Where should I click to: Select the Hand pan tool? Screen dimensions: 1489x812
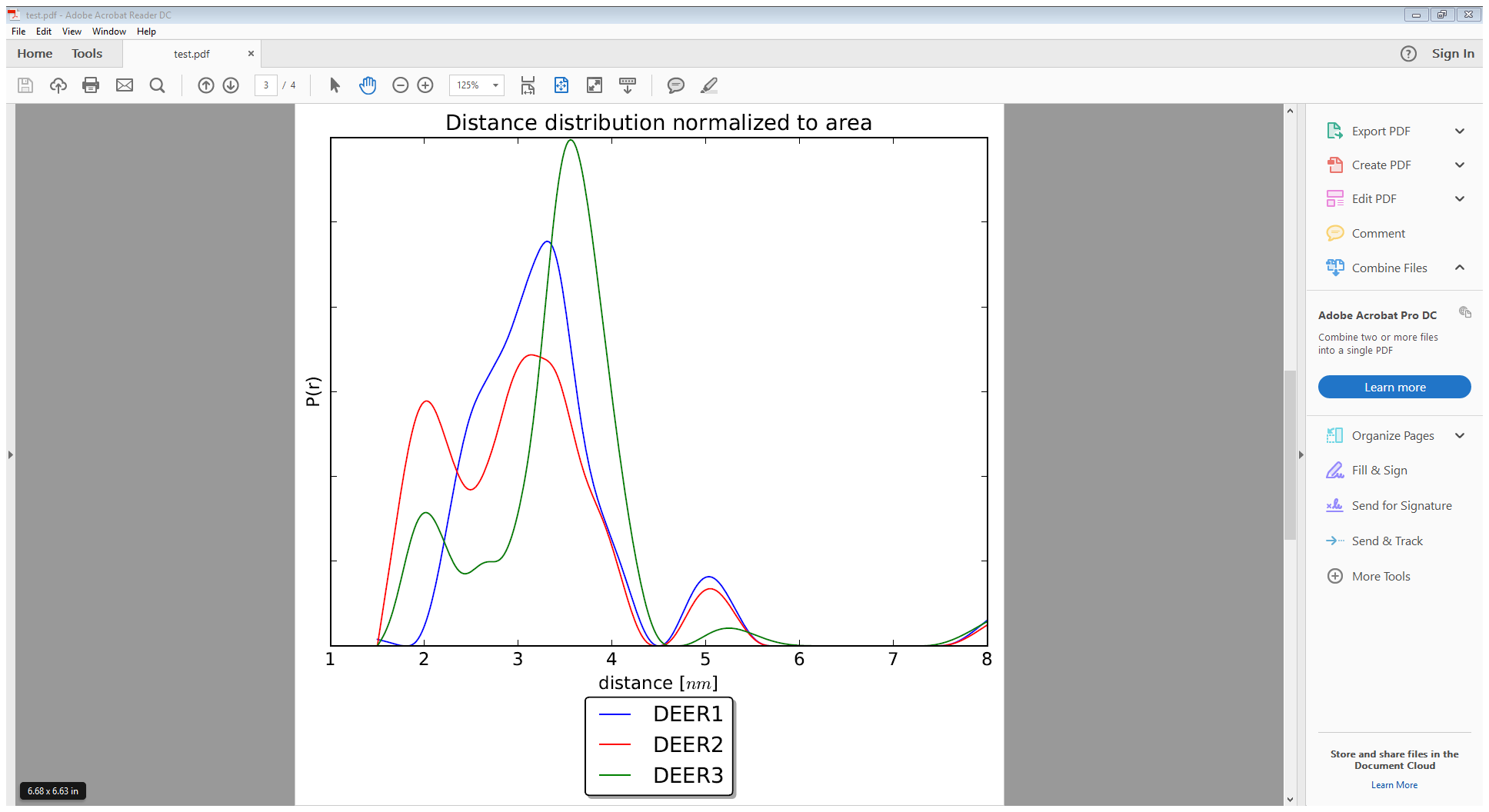(368, 85)
